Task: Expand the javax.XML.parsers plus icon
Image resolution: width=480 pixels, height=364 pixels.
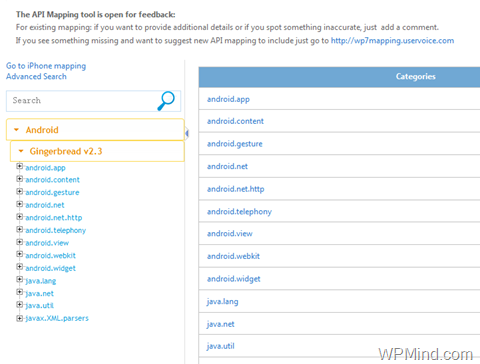Action: pos(20,318)
